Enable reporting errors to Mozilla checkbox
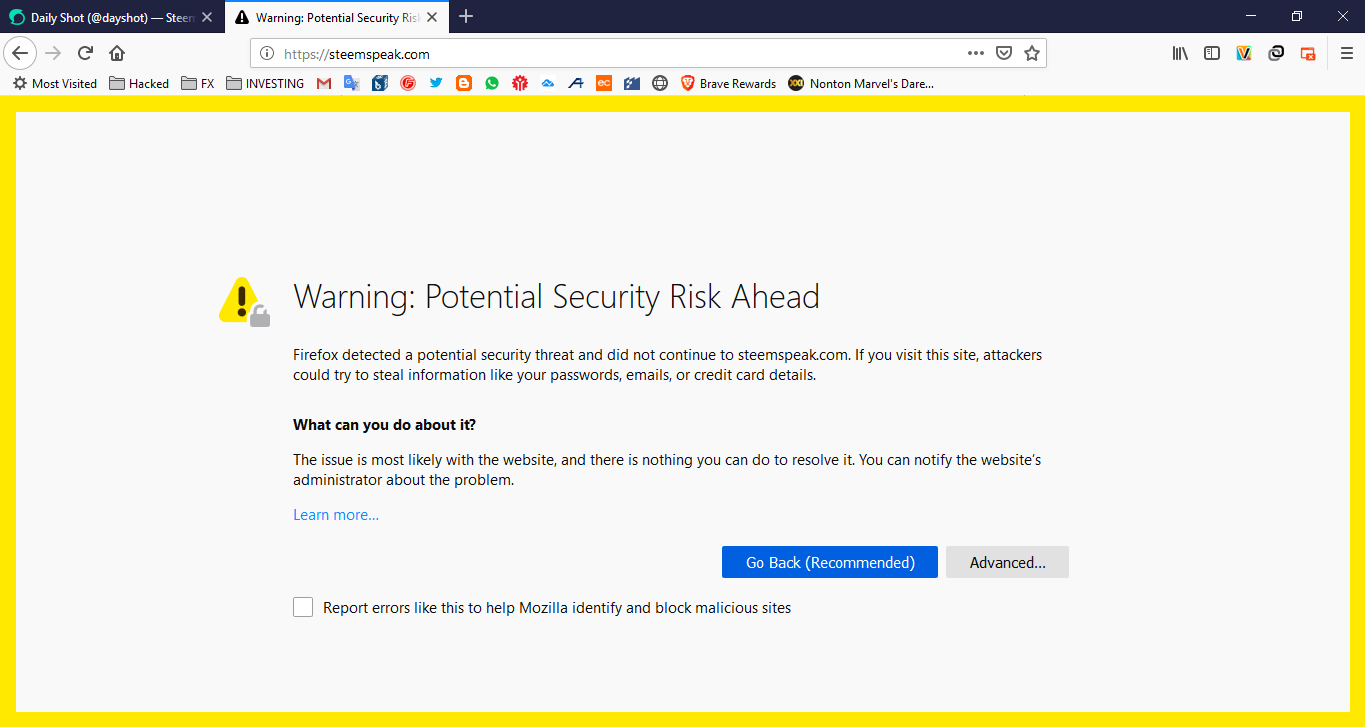Screen dimensions: 1365x727 (303, 607)
